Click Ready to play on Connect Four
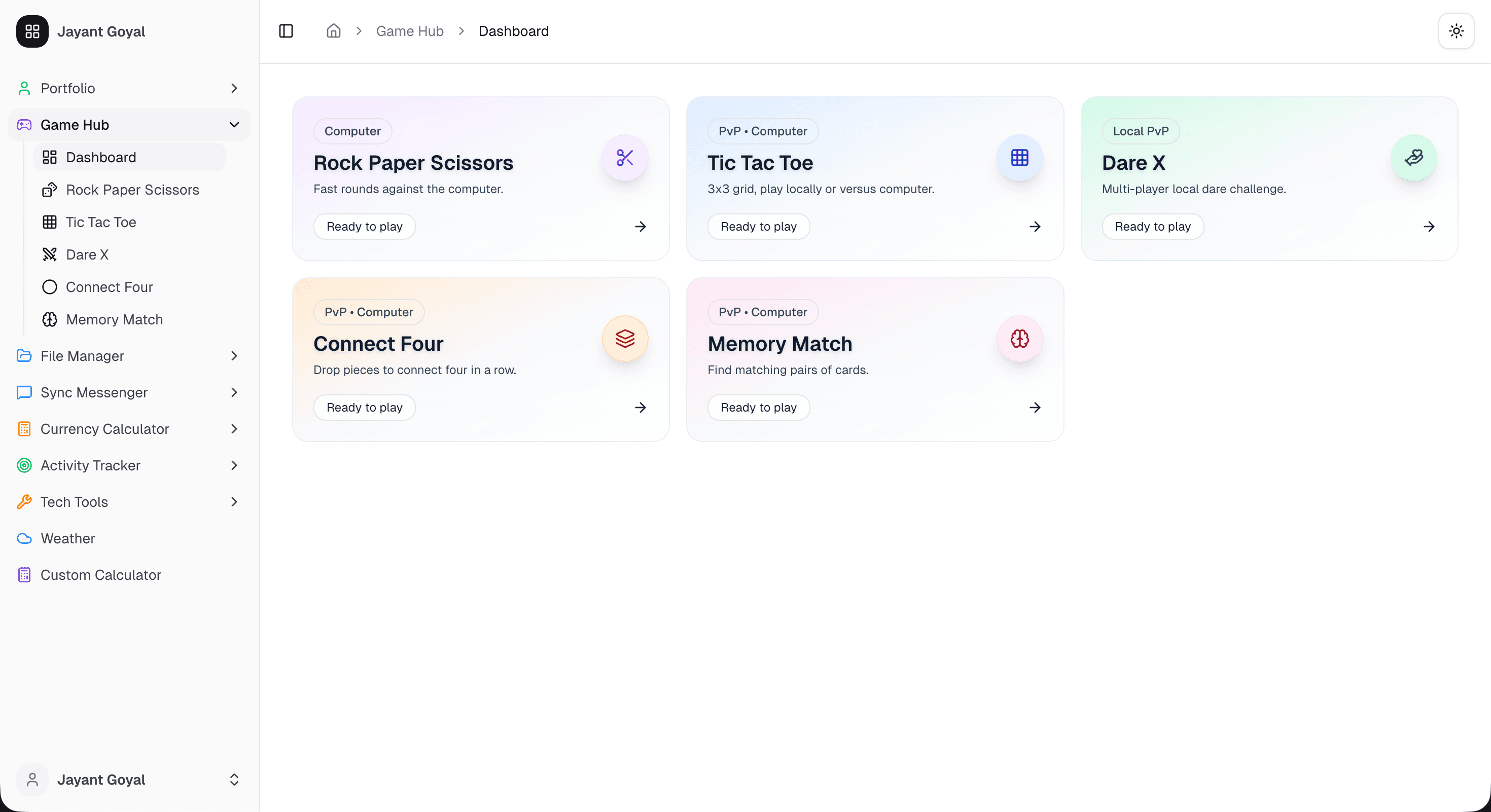The image size is (1491, 812). (x=365, y=408)
